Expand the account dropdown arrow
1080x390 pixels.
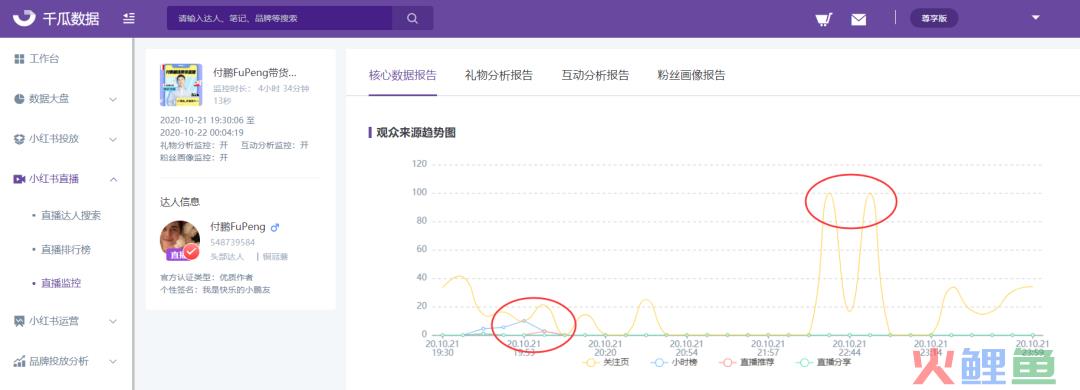[x=1035, y=18]
